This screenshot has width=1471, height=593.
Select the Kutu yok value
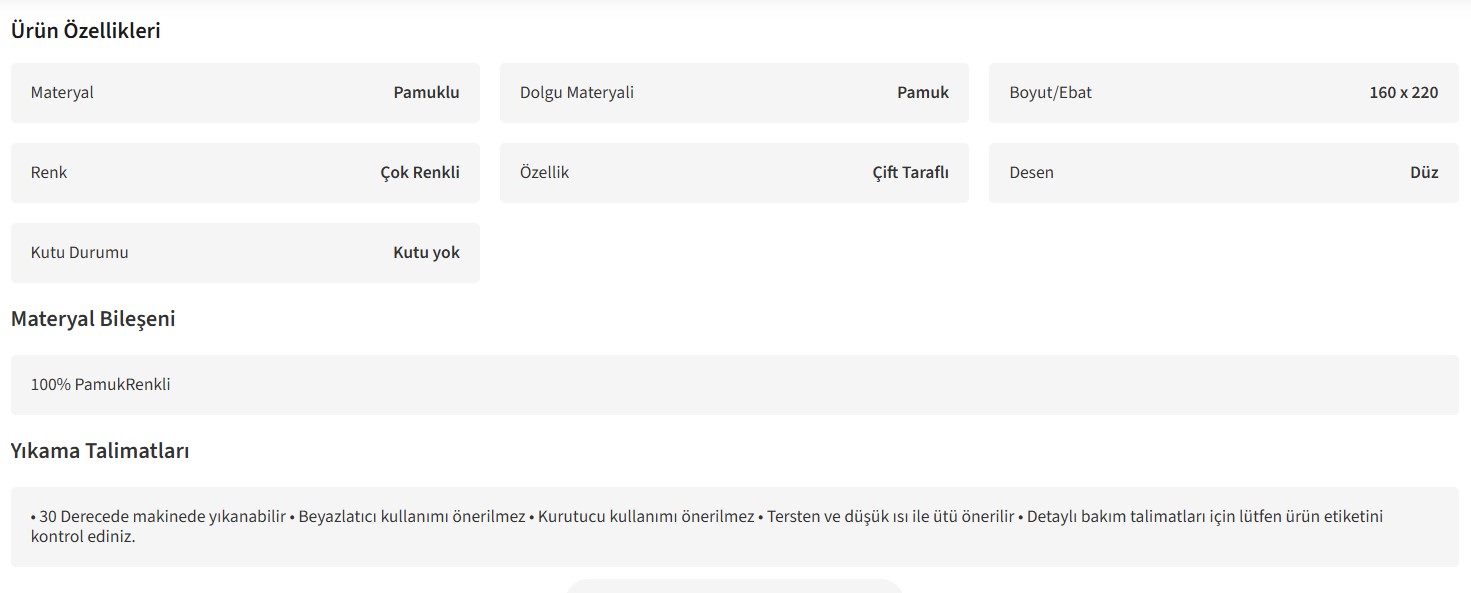[426, 253]
